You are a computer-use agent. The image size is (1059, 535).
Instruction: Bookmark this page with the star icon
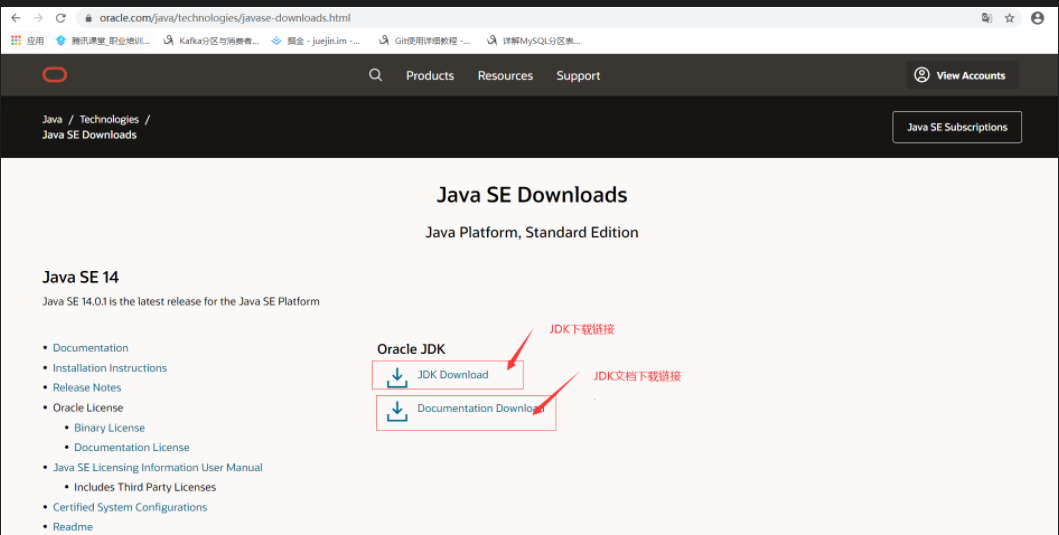(1009, 18)
